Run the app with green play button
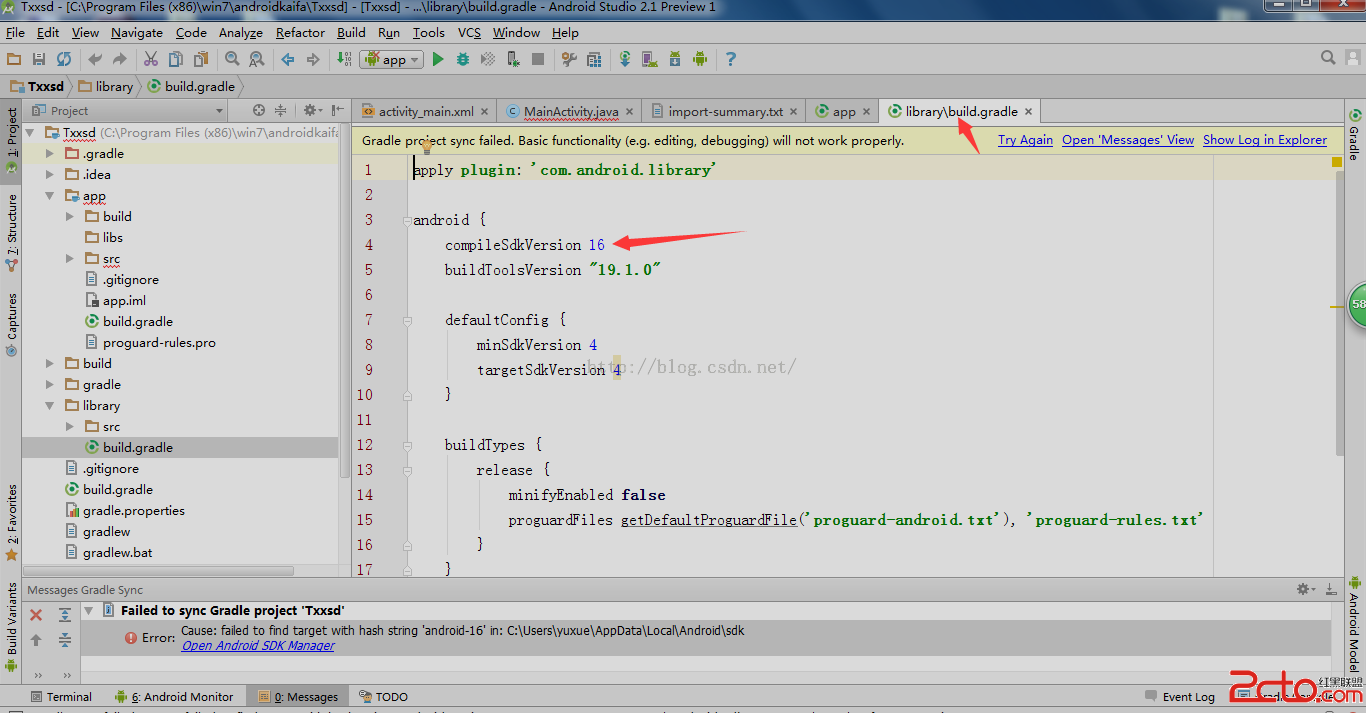Viewport: 1366px width, 713px height. pos(437,60)
